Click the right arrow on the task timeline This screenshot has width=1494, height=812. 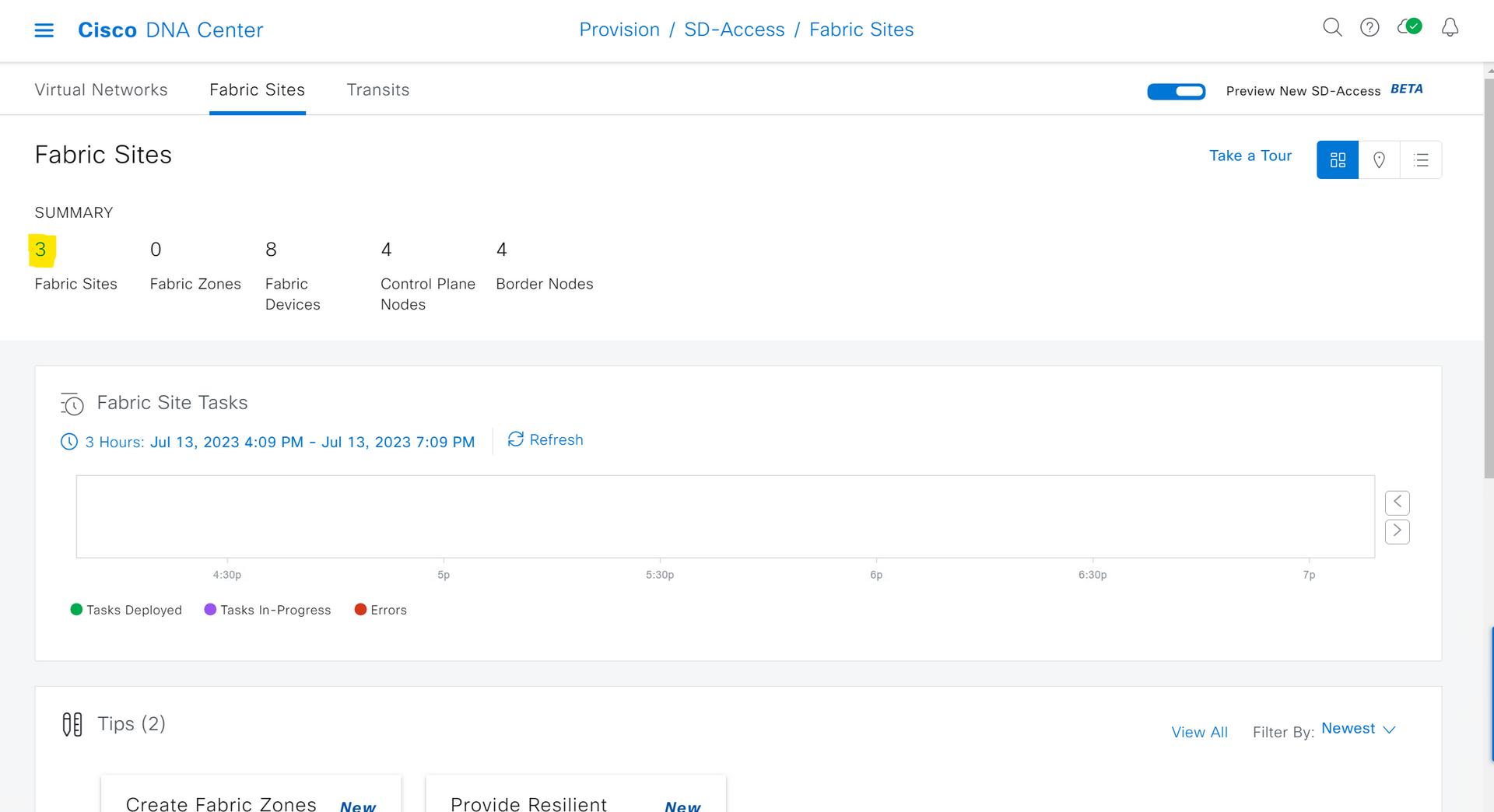pos(1397,531)
